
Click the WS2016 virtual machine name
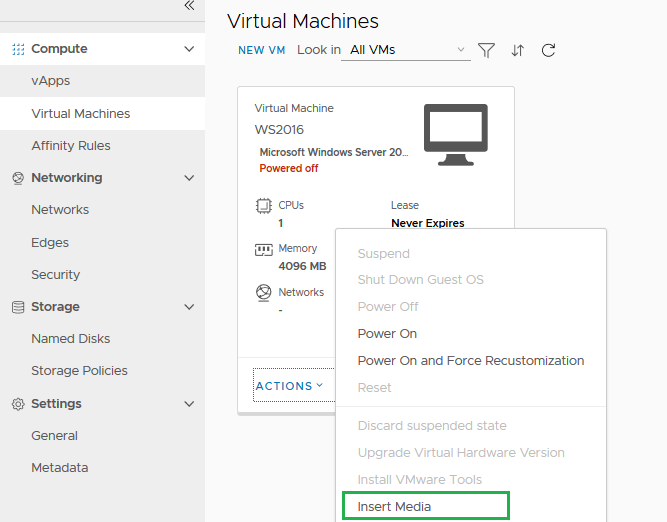coord(279,129)
